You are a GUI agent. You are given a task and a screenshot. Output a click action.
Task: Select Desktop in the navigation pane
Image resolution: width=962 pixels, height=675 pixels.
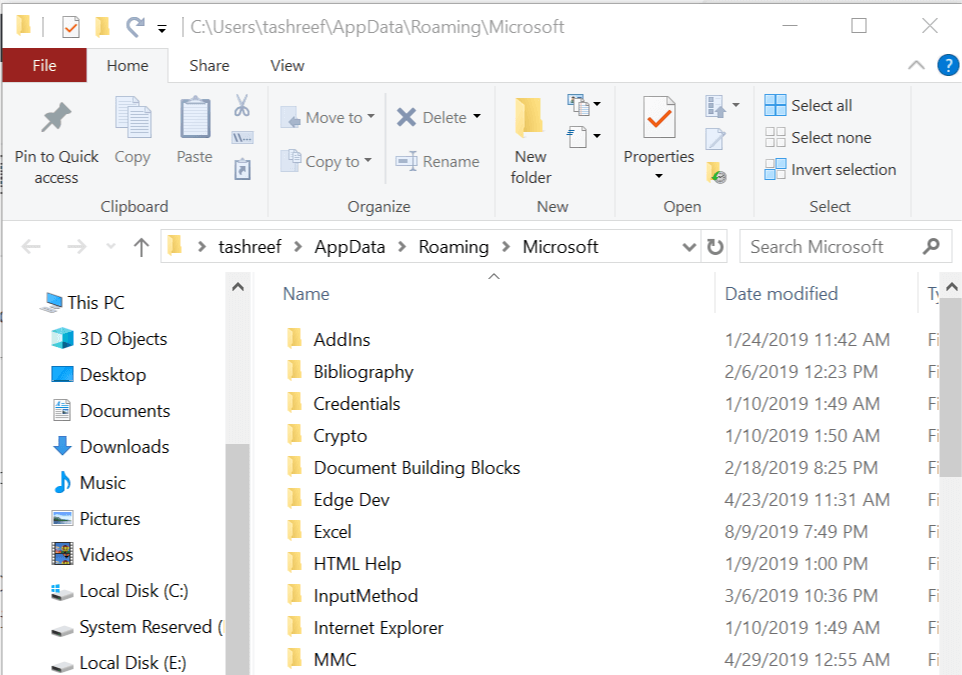tap(99, 374)
